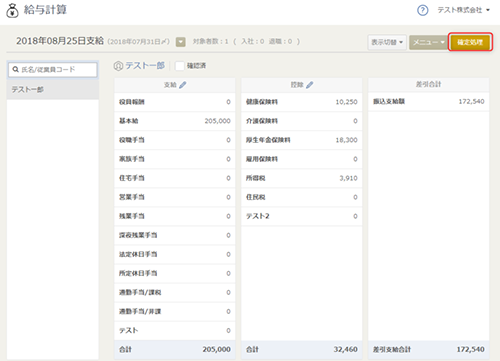Click the 所得税 row with 3,910
The height and width of the screenshot is (361, 500).
(x=302, y=178)
